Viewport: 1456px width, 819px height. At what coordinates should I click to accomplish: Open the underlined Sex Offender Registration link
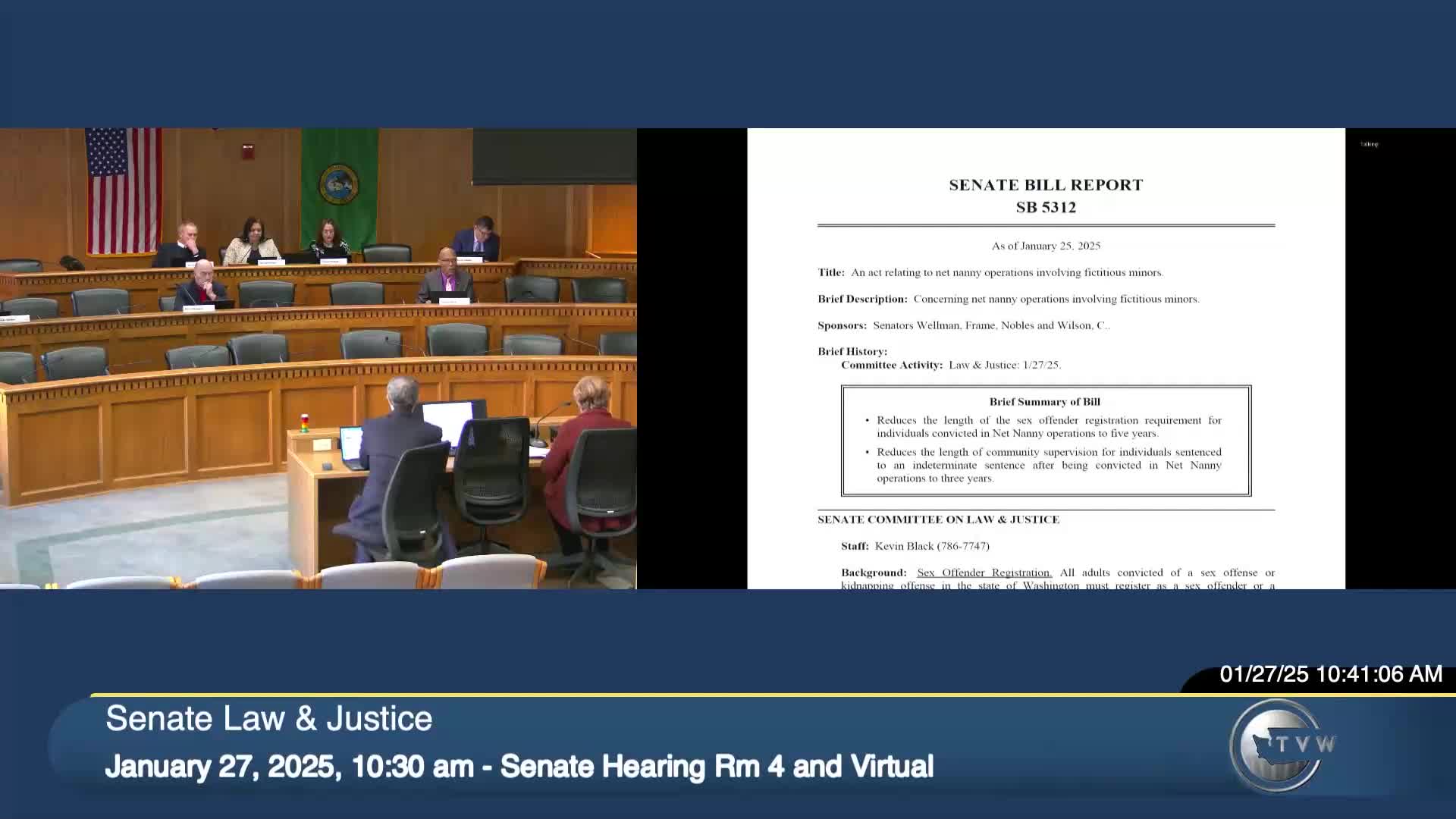983,573
